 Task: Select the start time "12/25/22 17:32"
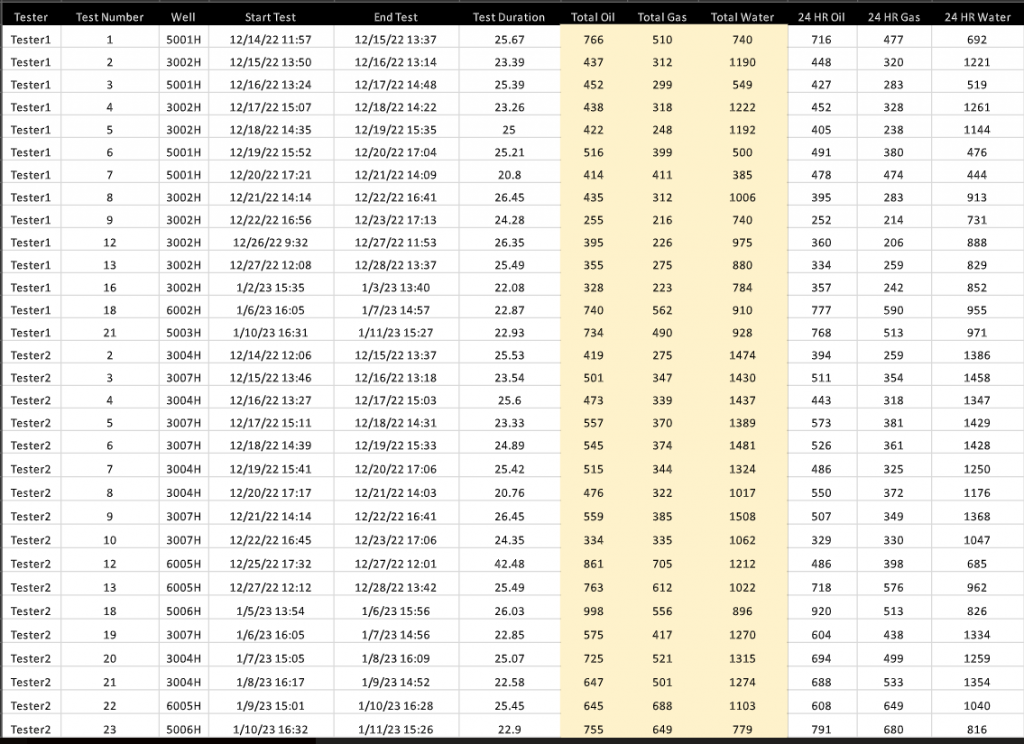[270, 564]
